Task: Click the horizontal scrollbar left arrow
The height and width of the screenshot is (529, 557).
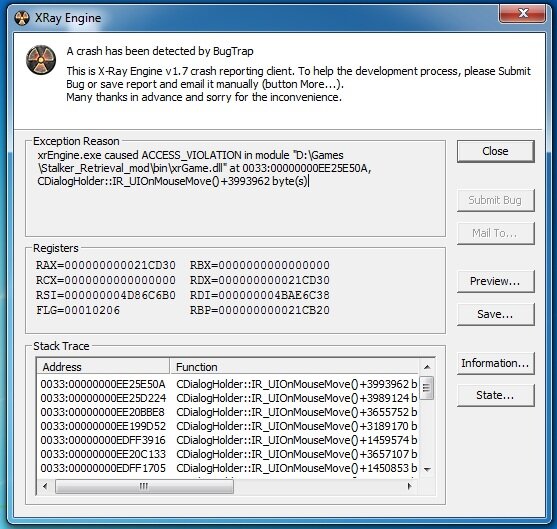Action: tap(45, 486)
